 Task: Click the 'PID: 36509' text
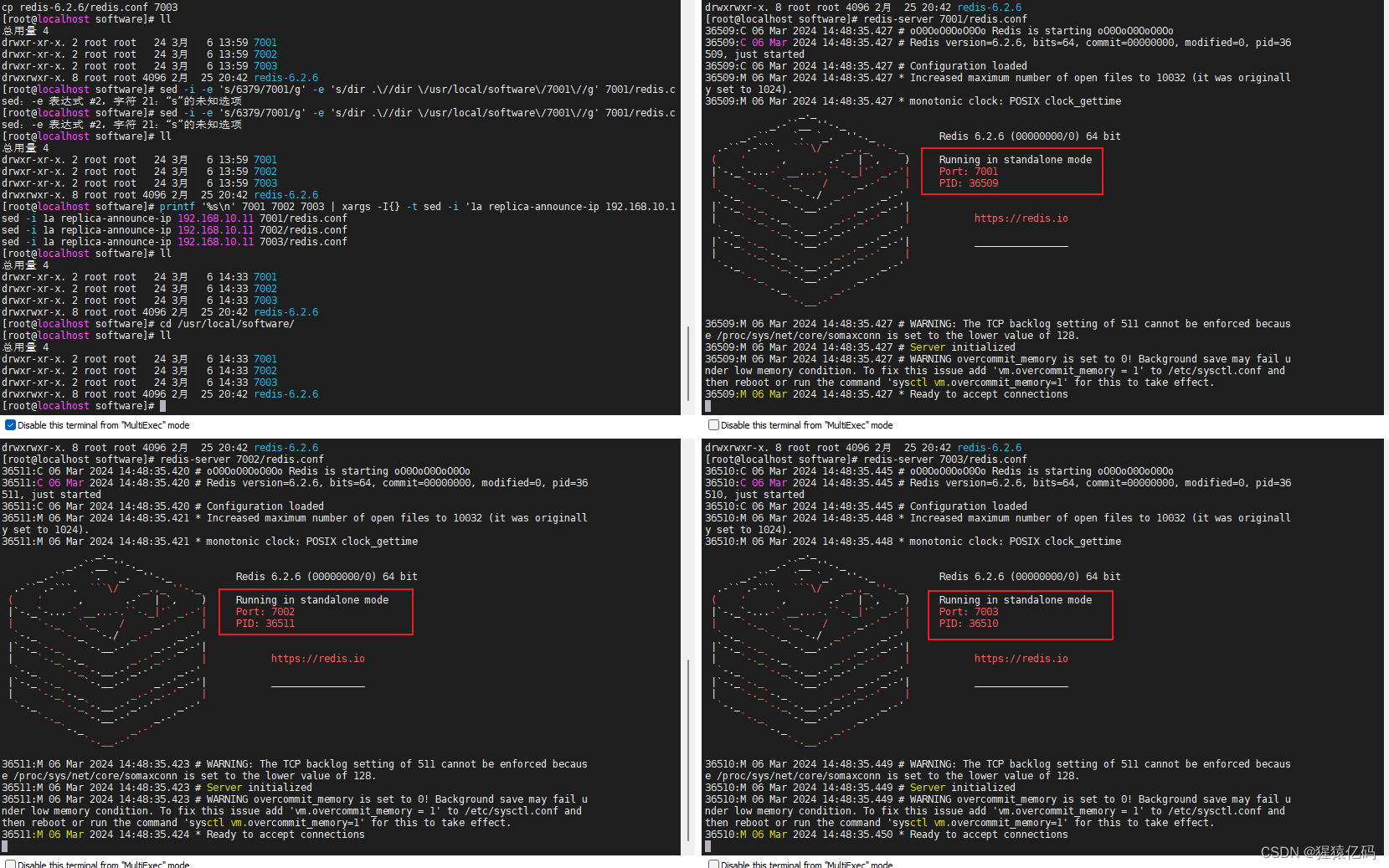968,183
